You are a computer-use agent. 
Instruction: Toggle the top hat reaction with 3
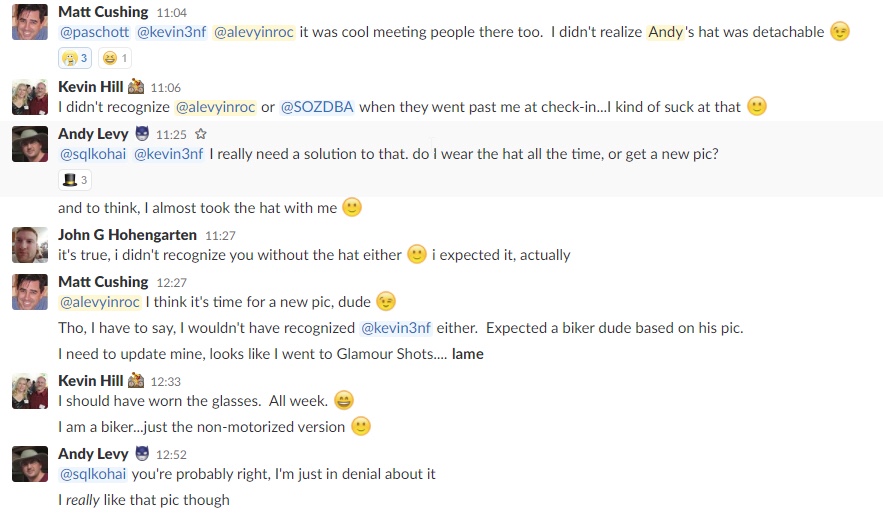75,180
